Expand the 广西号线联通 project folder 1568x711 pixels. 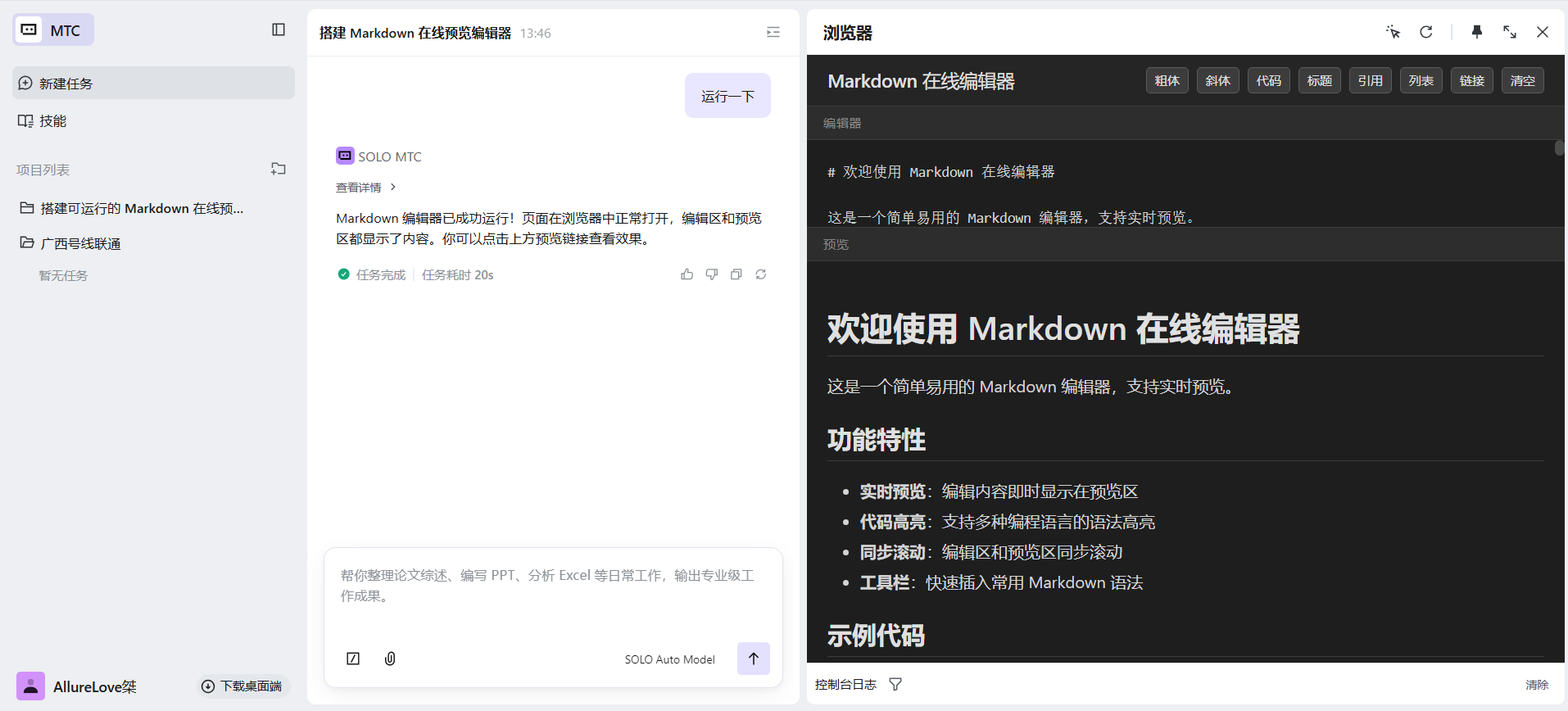point(80,243)
